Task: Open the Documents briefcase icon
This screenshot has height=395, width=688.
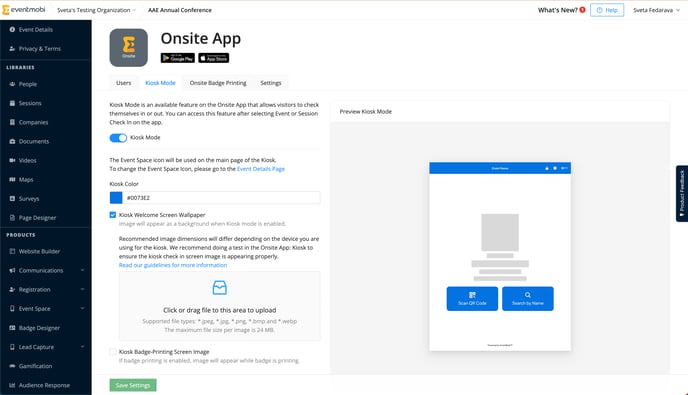Action: point(12,141)
